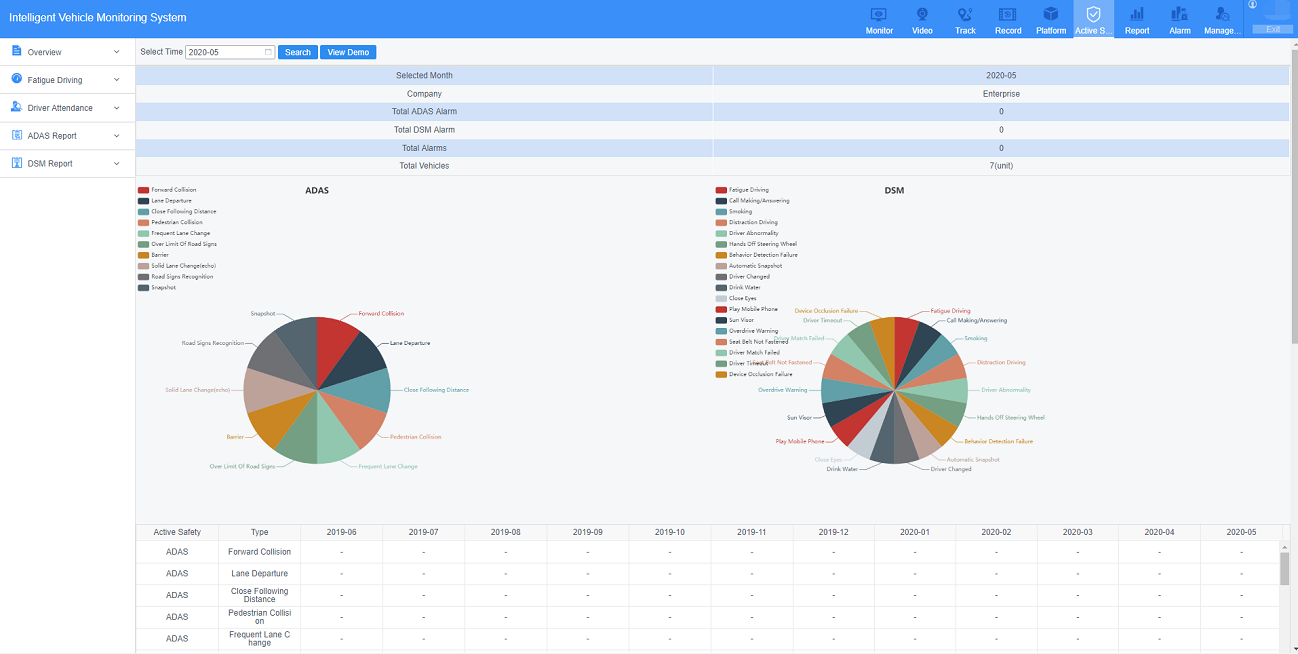Click the Driver Attendance sidebar icon
Image resolution: width=1298 pixels, height=654 pixels.
17,106
